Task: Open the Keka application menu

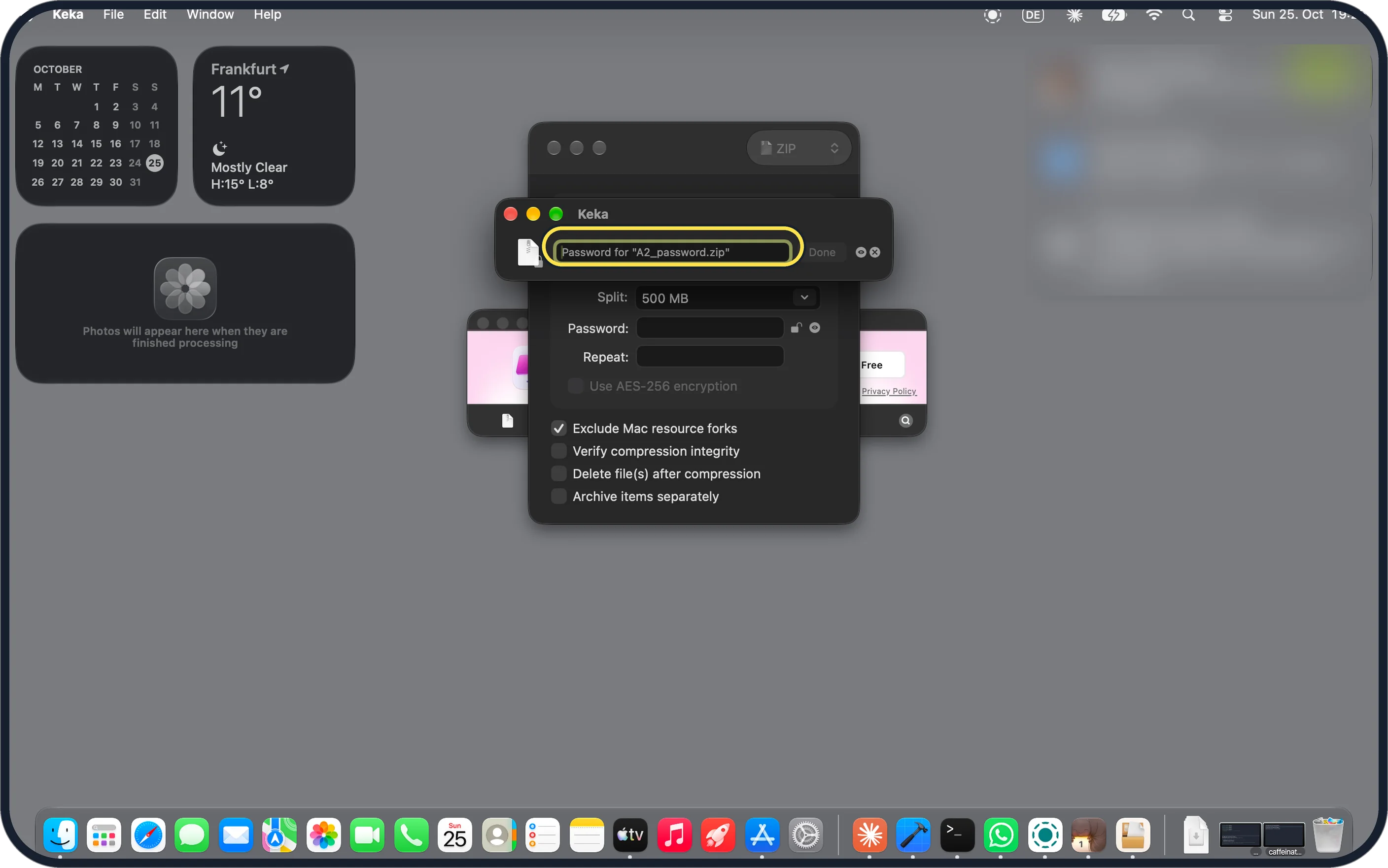Action: click(68, 14)
